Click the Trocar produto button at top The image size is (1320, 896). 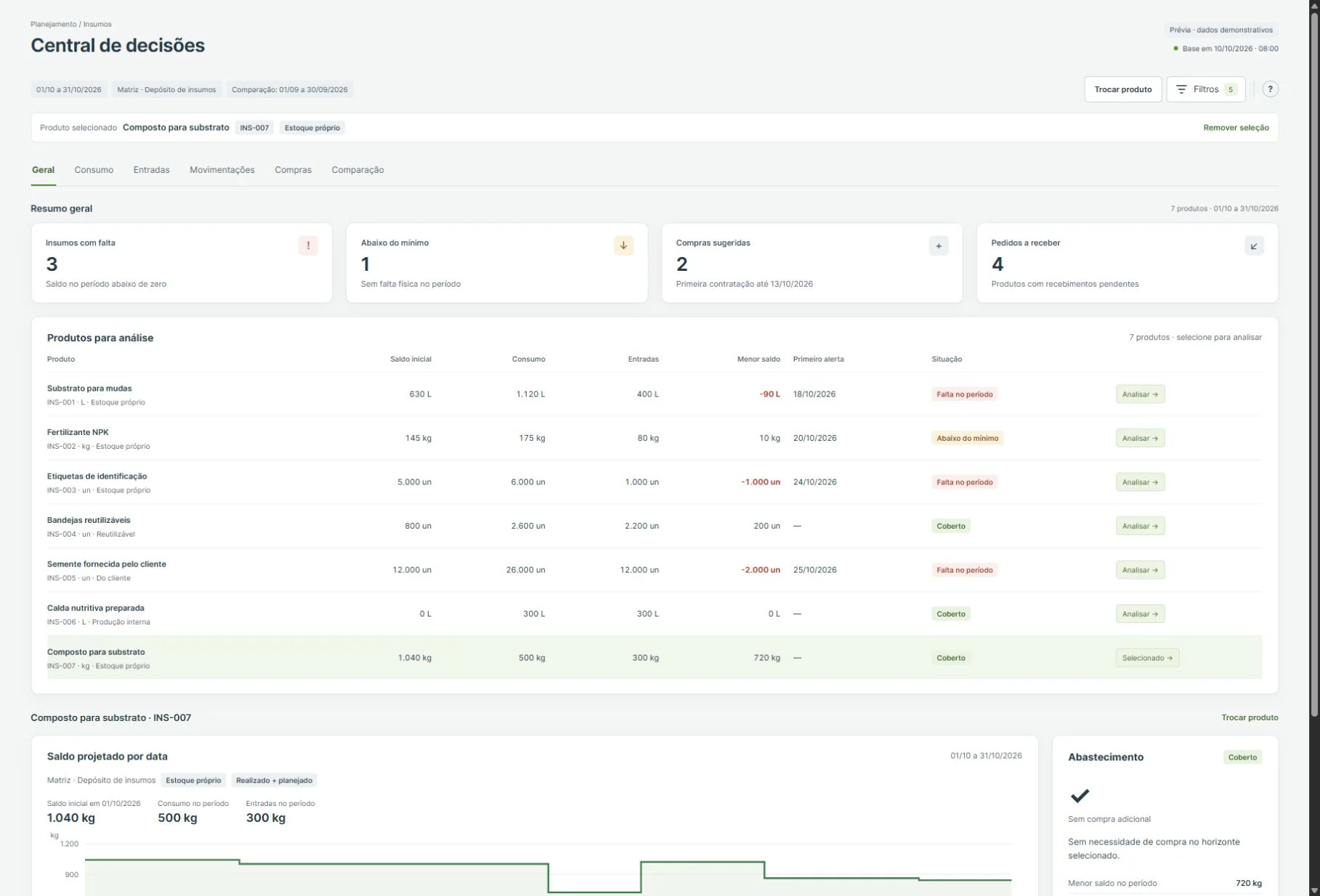point(1123,89)
